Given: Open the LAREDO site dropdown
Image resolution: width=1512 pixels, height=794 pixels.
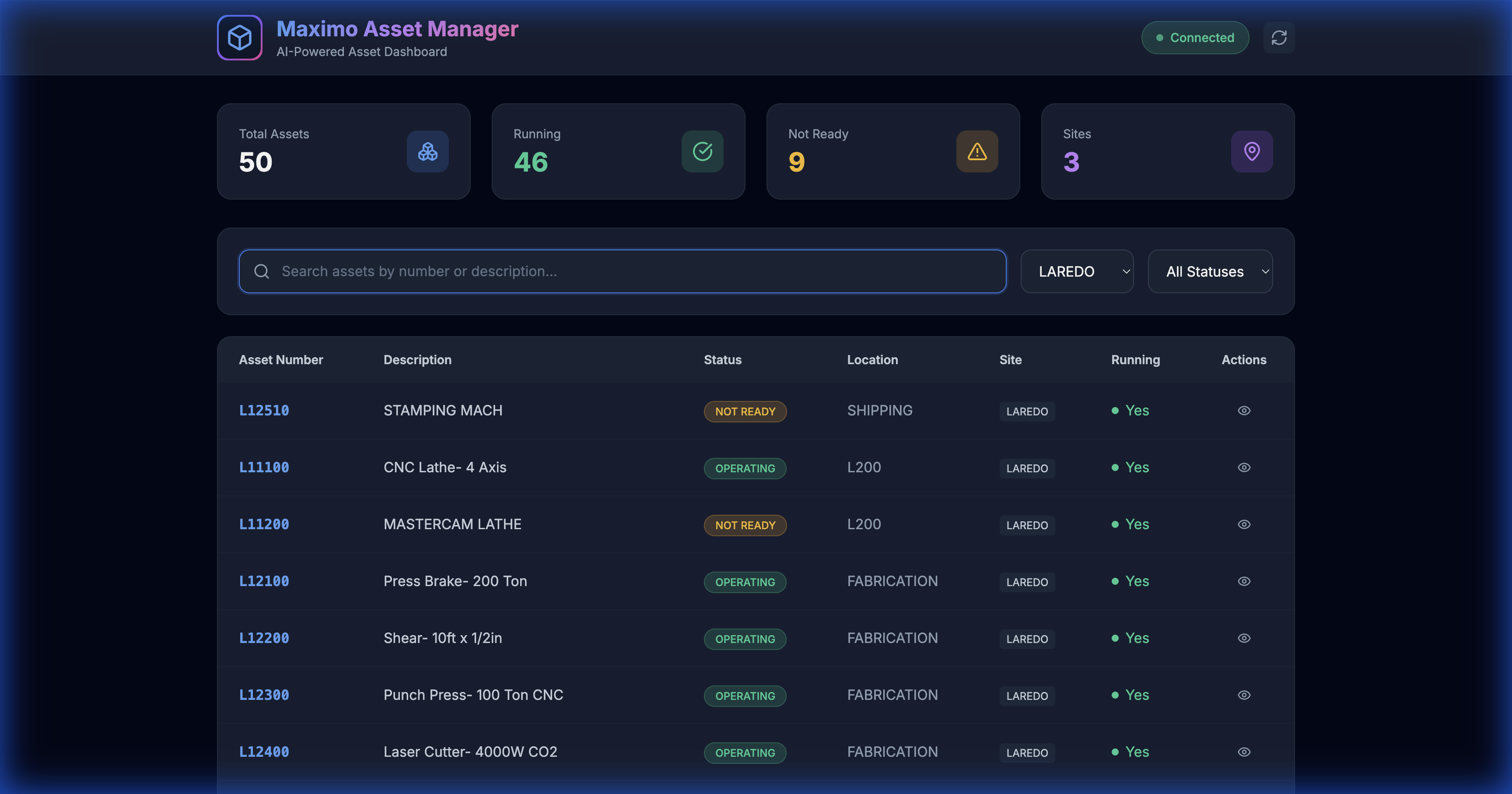Looking at the screenshot, I should tap(1076, 271).
